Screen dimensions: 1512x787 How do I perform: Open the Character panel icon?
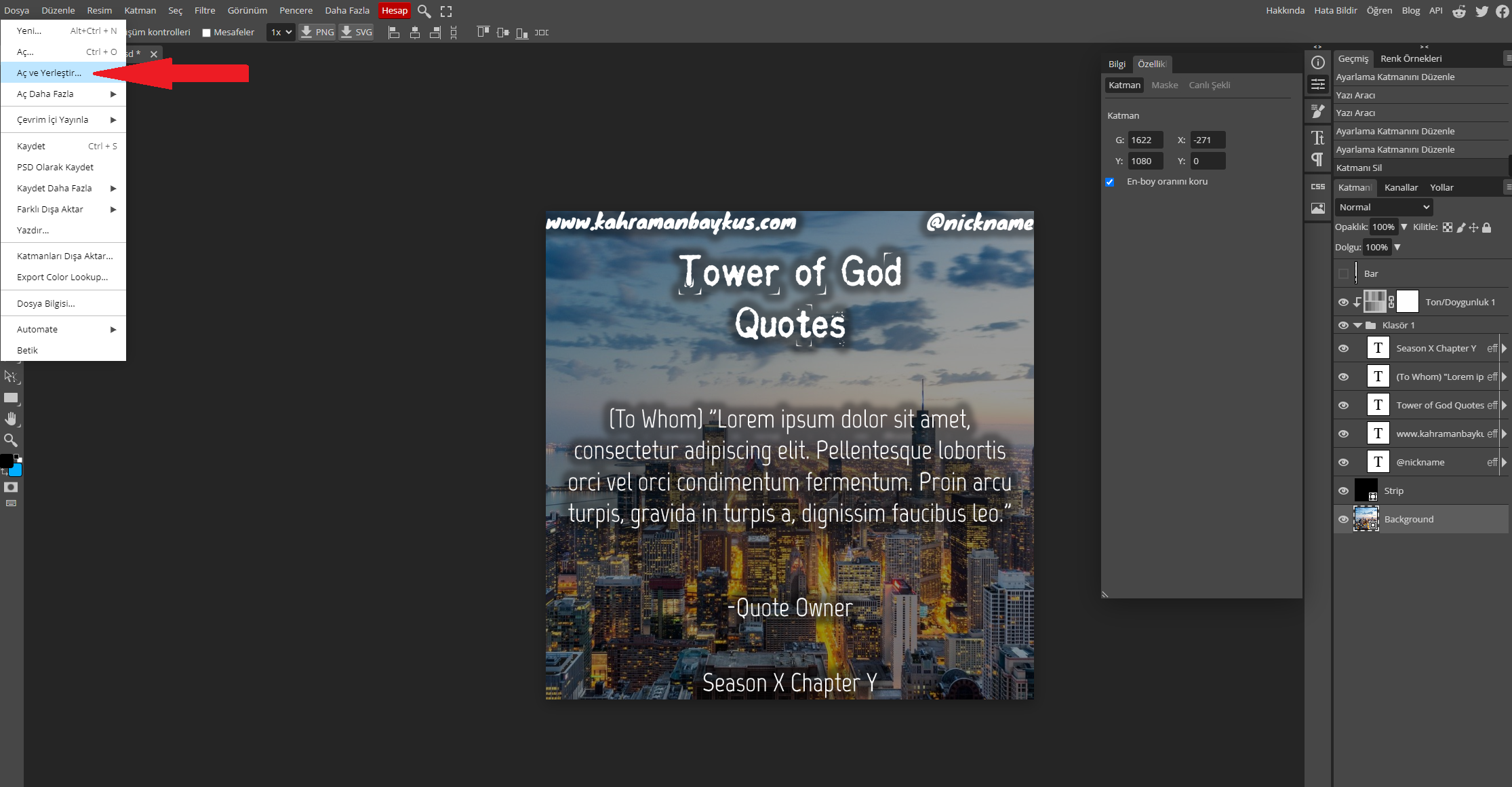[1318, 138]
